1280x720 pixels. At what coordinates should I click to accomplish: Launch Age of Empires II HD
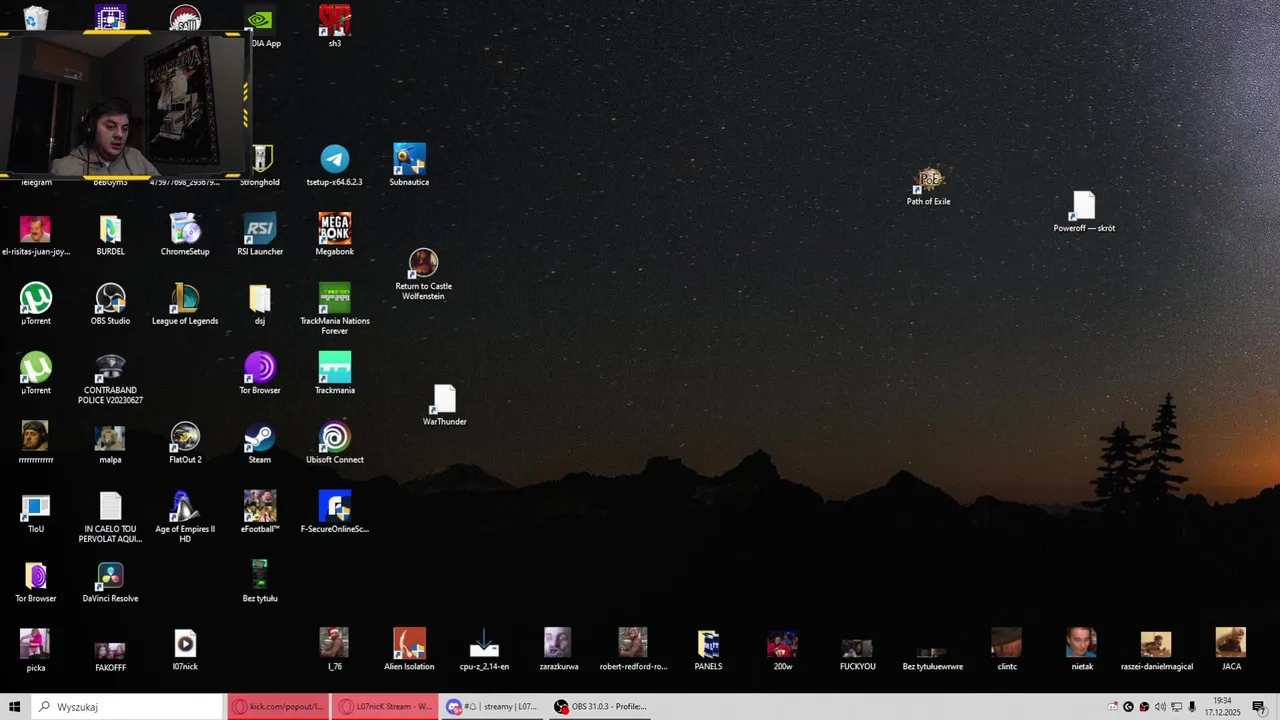185,518
